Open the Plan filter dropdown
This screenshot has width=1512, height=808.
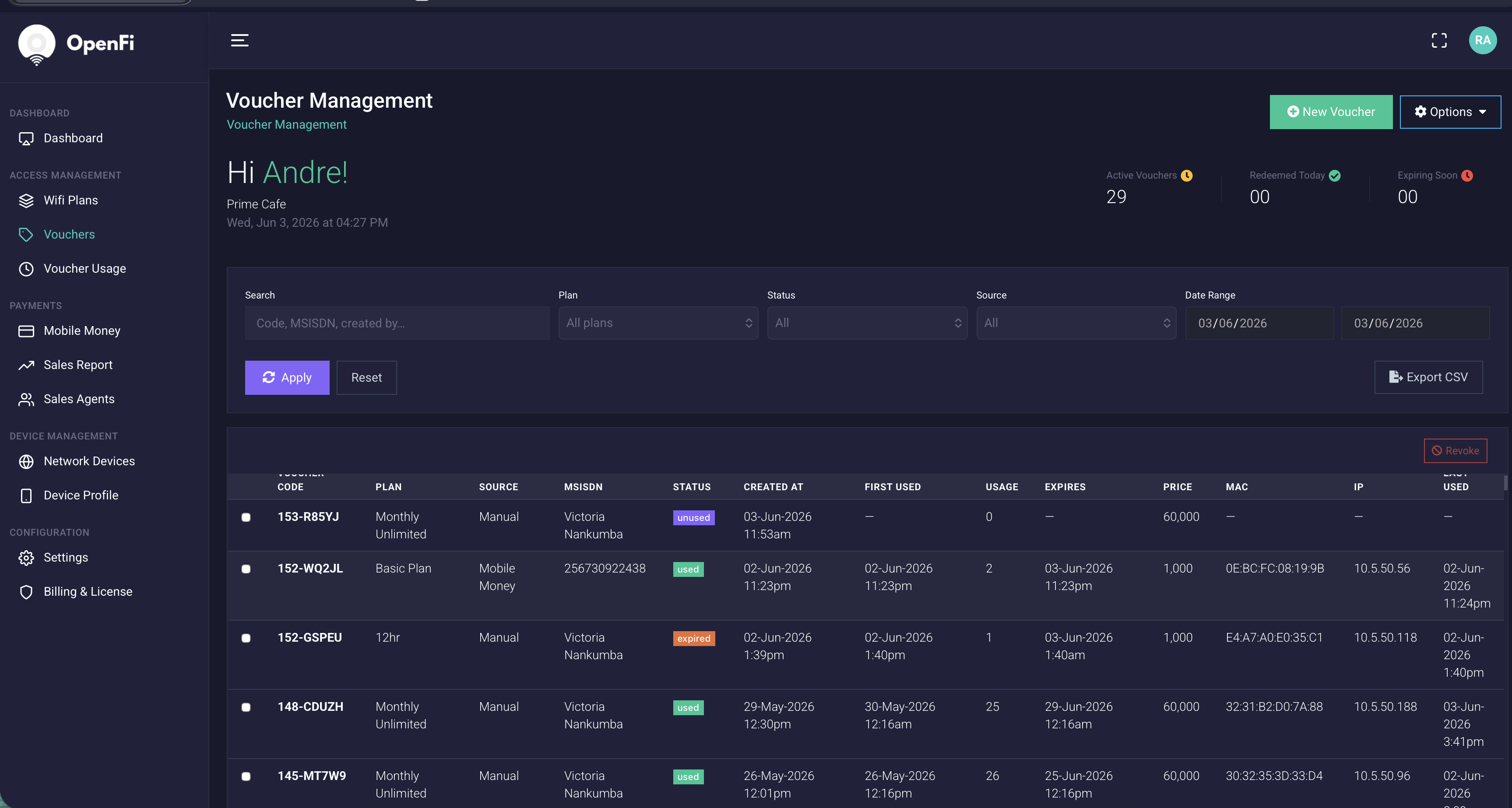[x=658, y=323]
